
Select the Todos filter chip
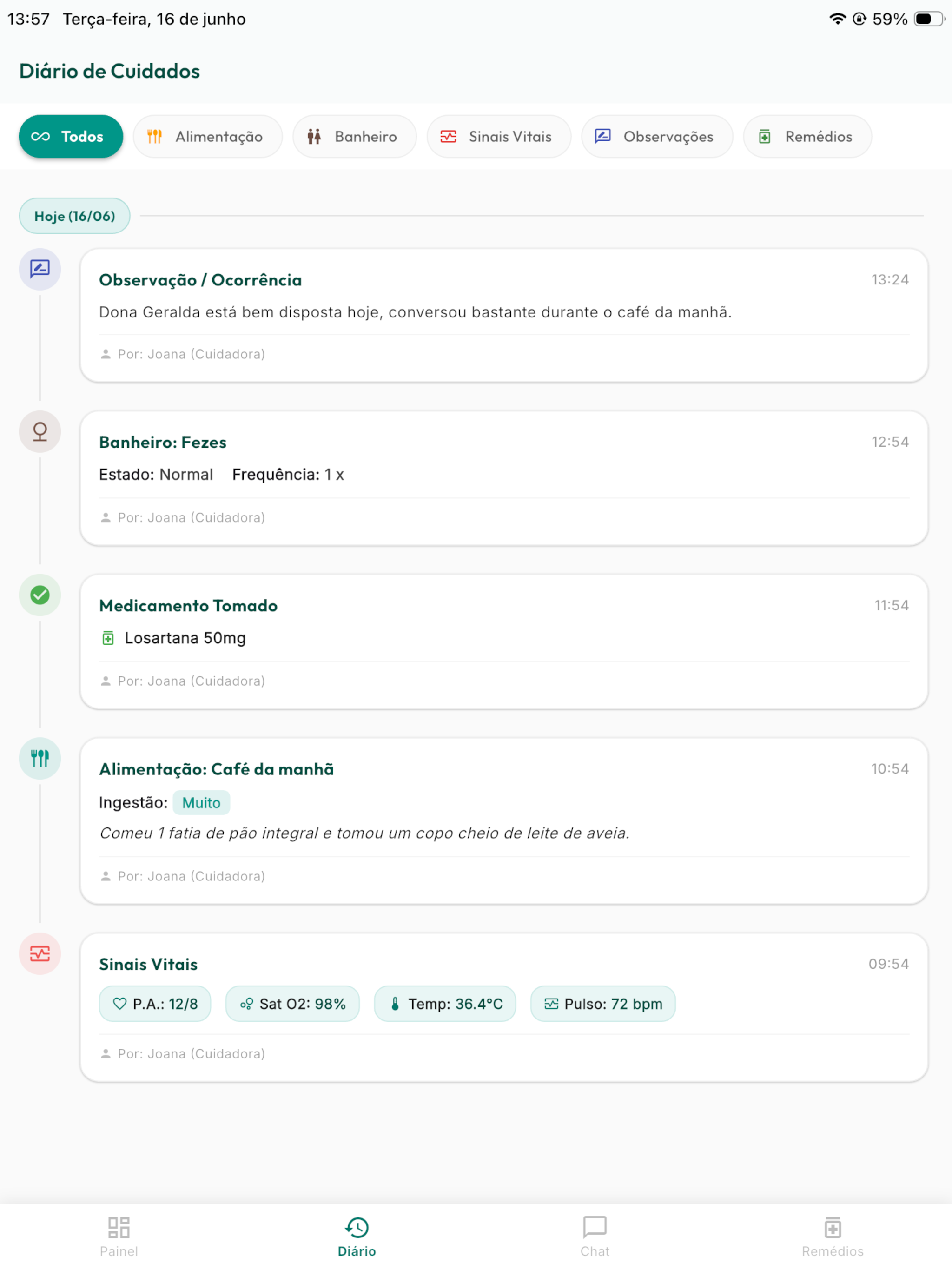71,137
